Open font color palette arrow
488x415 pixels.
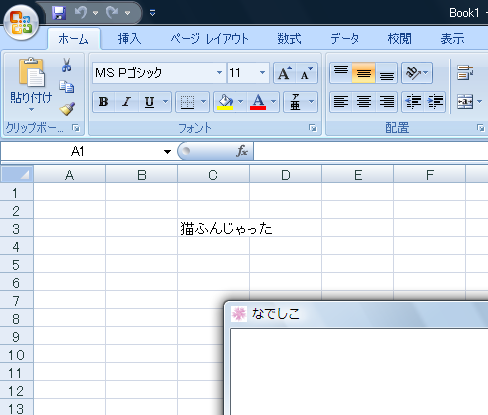274,102
